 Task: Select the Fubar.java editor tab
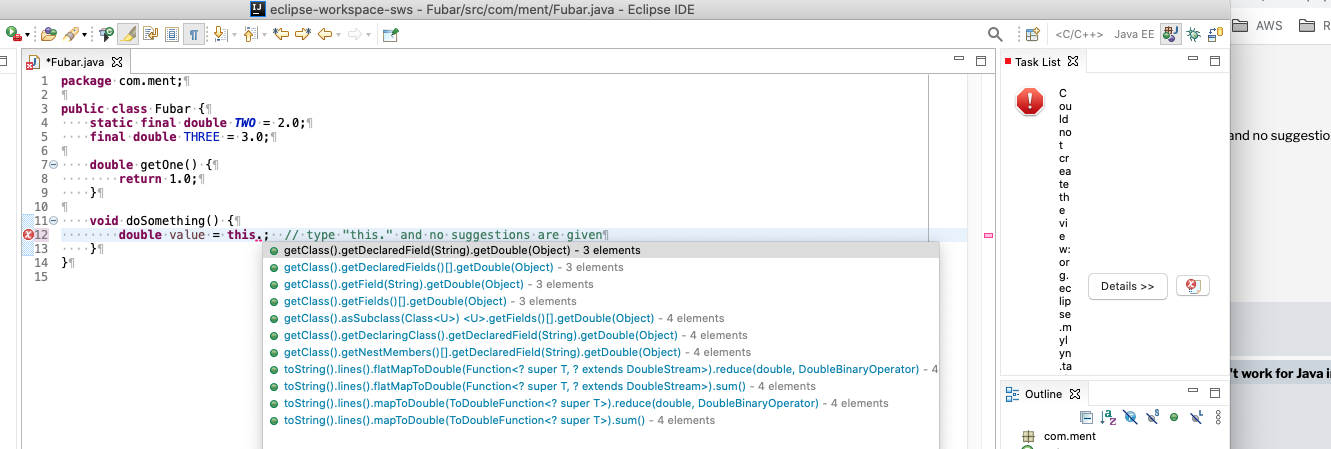point(75,62)
